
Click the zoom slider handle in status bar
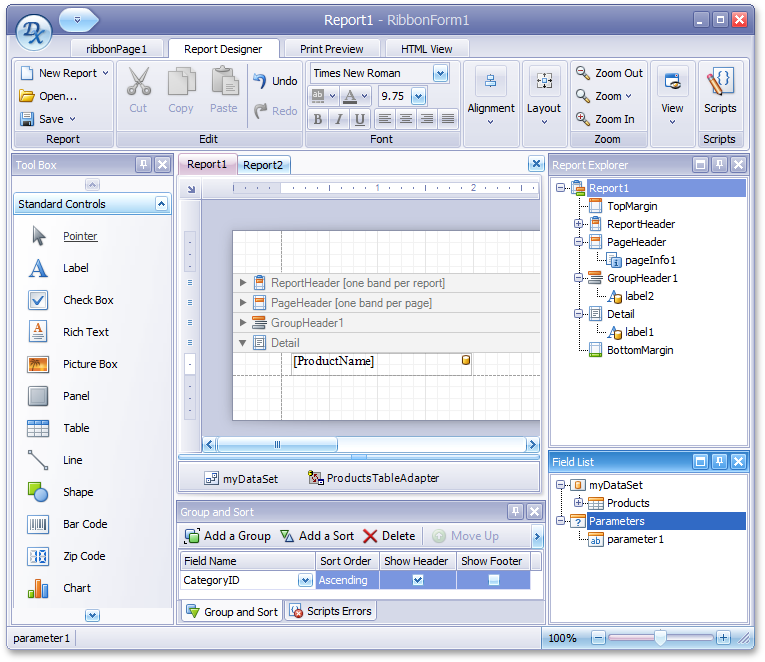click(660, 637)
